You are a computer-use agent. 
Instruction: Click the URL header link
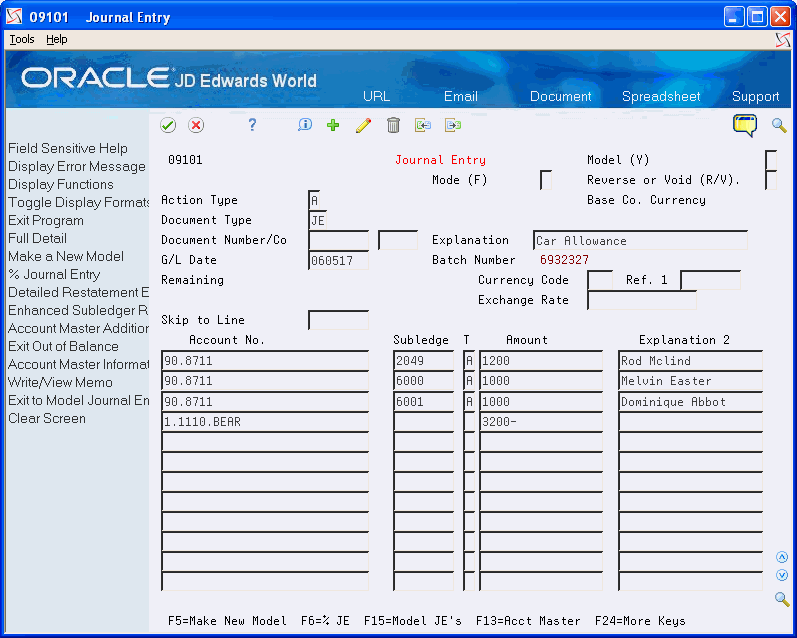coord(376,96)
